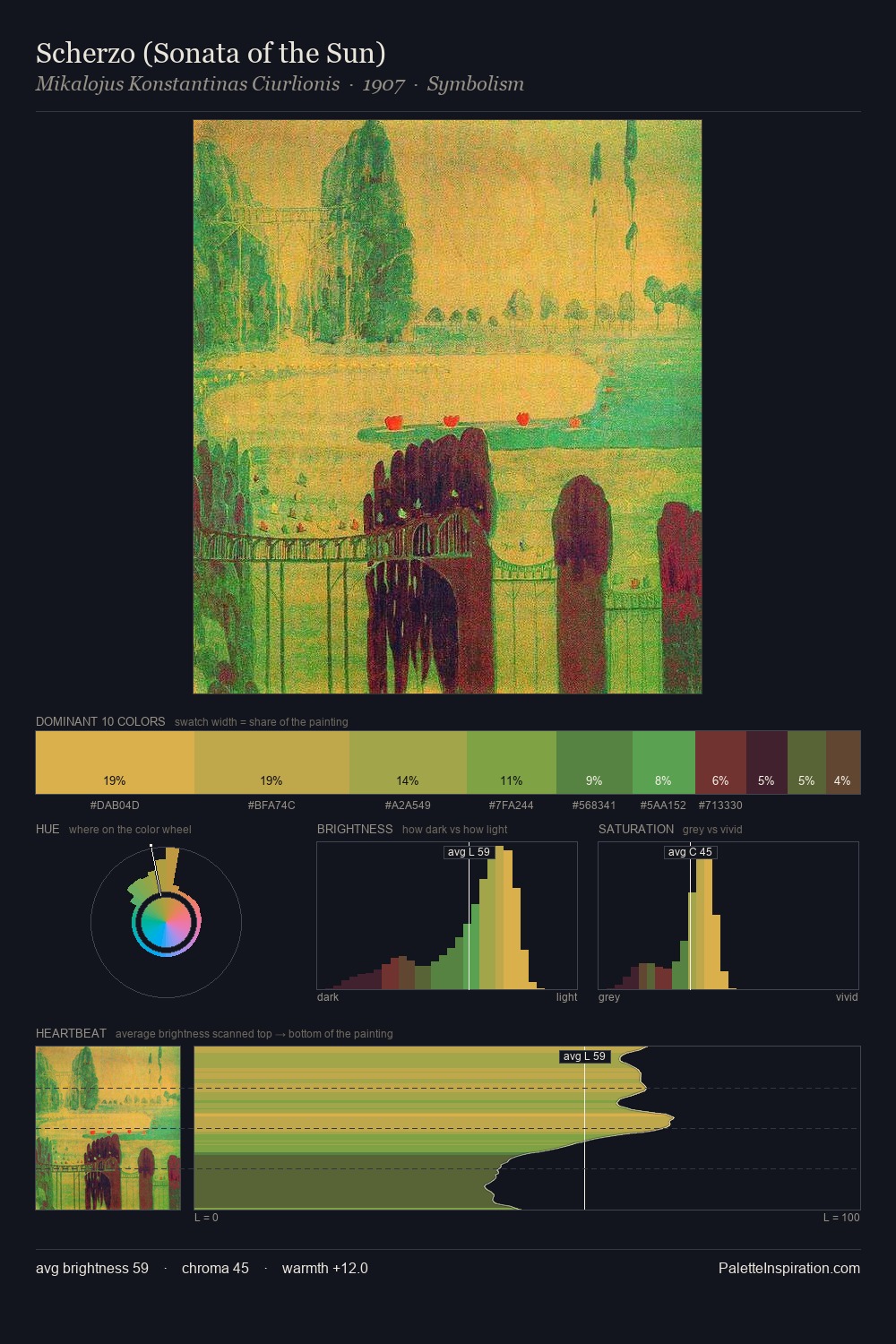Click the BRIGHTNESS section heading
The height and width of the screenshot is (1344, 896).
(355, 829)
